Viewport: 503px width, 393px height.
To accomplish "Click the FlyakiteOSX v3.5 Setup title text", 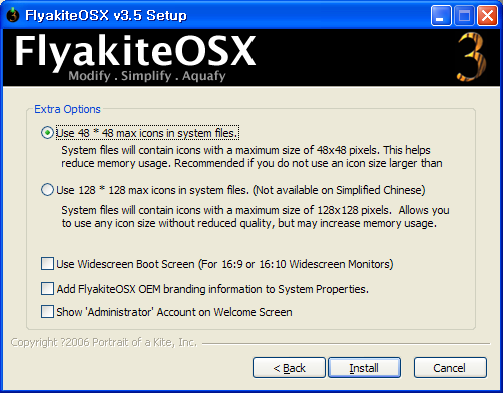I will point(106,15).
